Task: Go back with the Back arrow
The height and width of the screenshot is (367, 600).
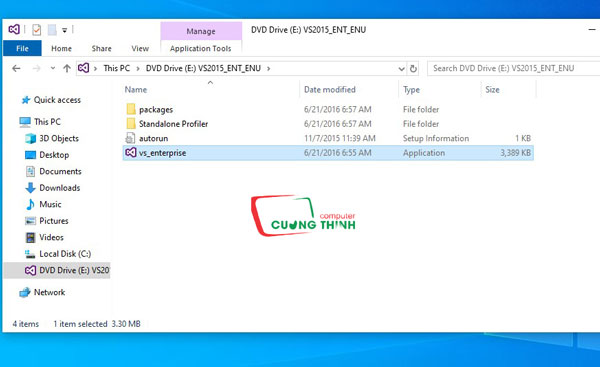Action: [16, 69]
